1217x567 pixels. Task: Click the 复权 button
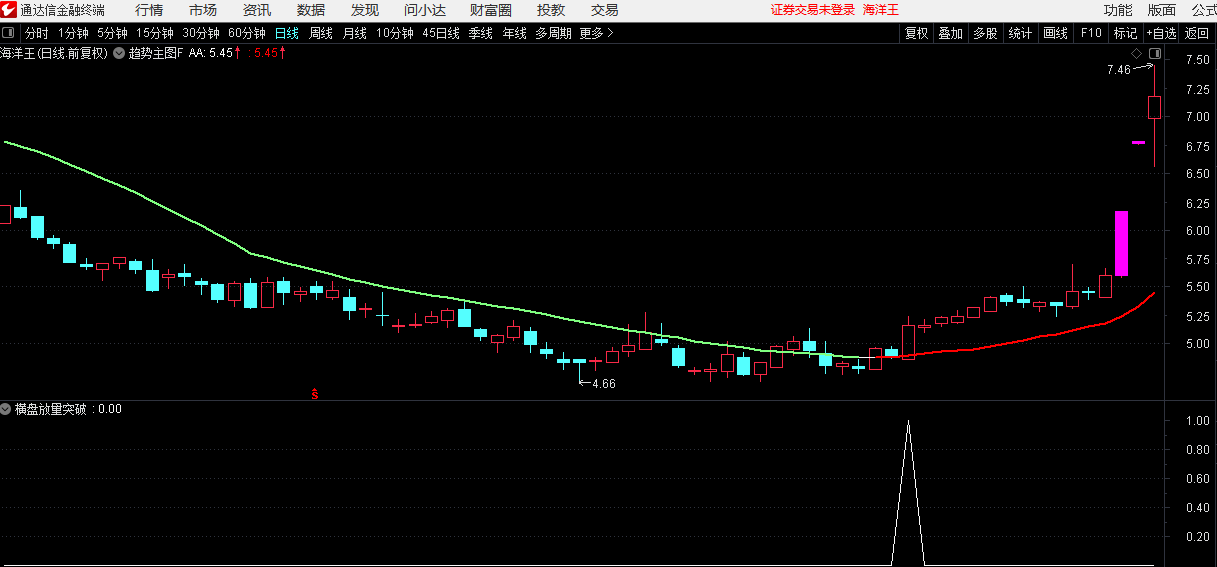(x=917, y=33)
